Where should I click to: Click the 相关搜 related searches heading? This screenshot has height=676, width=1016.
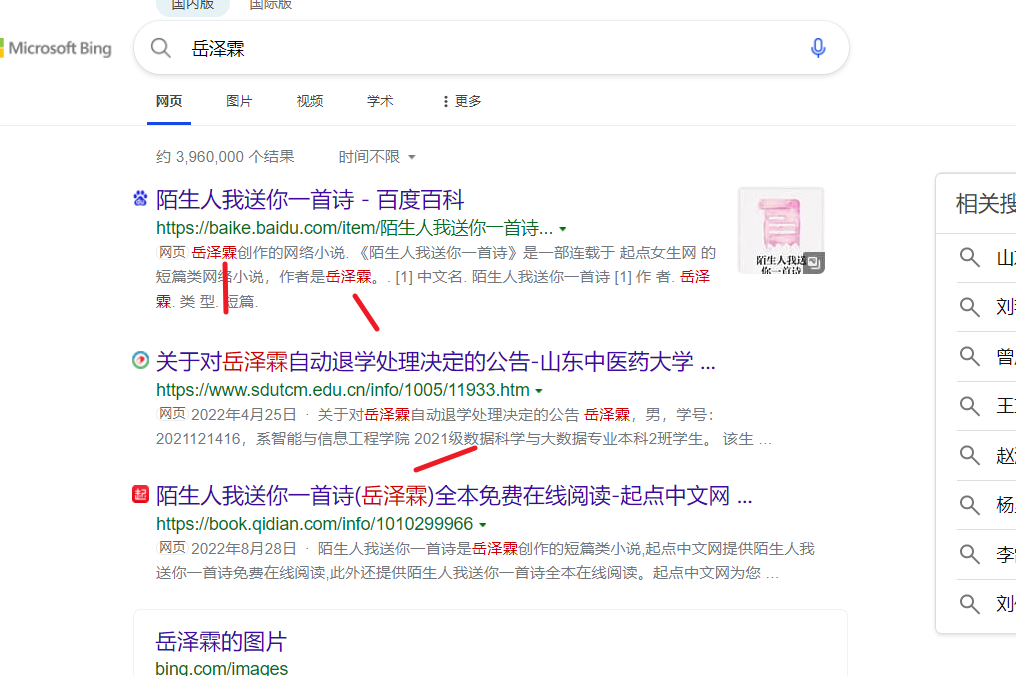coord(986,204)
